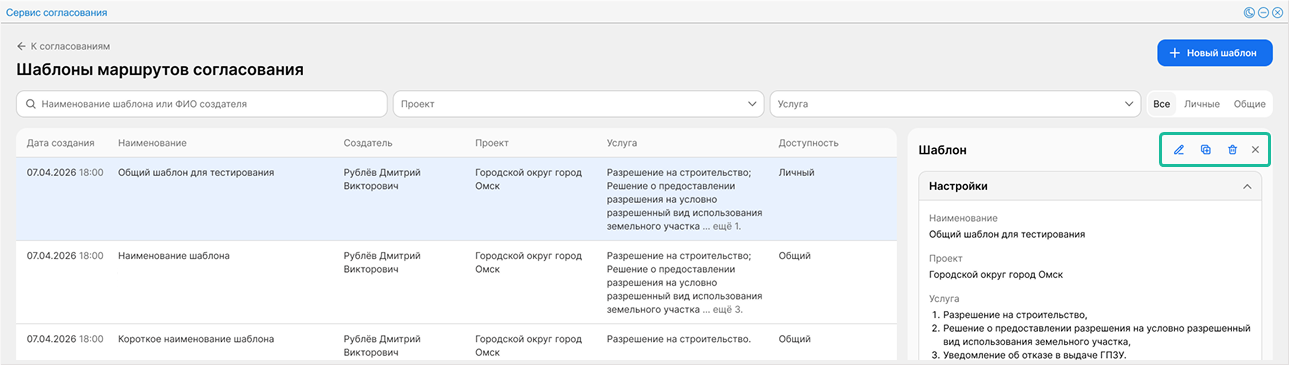Select row Наименование шаблона
The image size is (1289, 365).
[456, 282]
